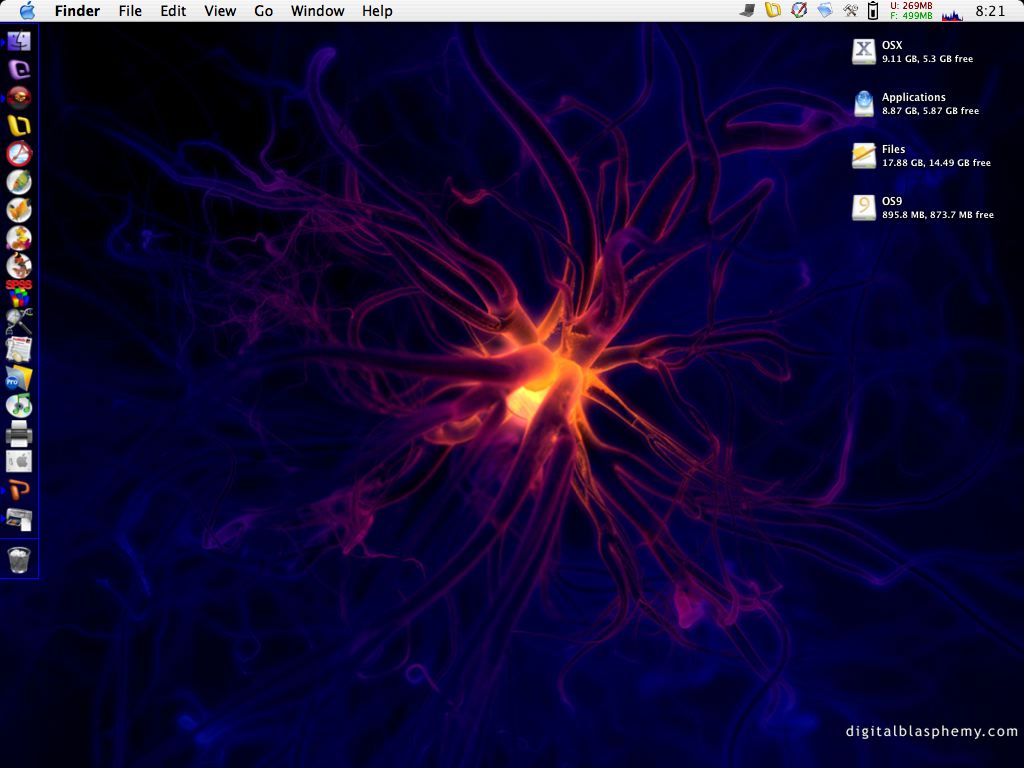Open the Finder application menu
The width and height of the screenshot is (1024, 768).
pos(77,11)
